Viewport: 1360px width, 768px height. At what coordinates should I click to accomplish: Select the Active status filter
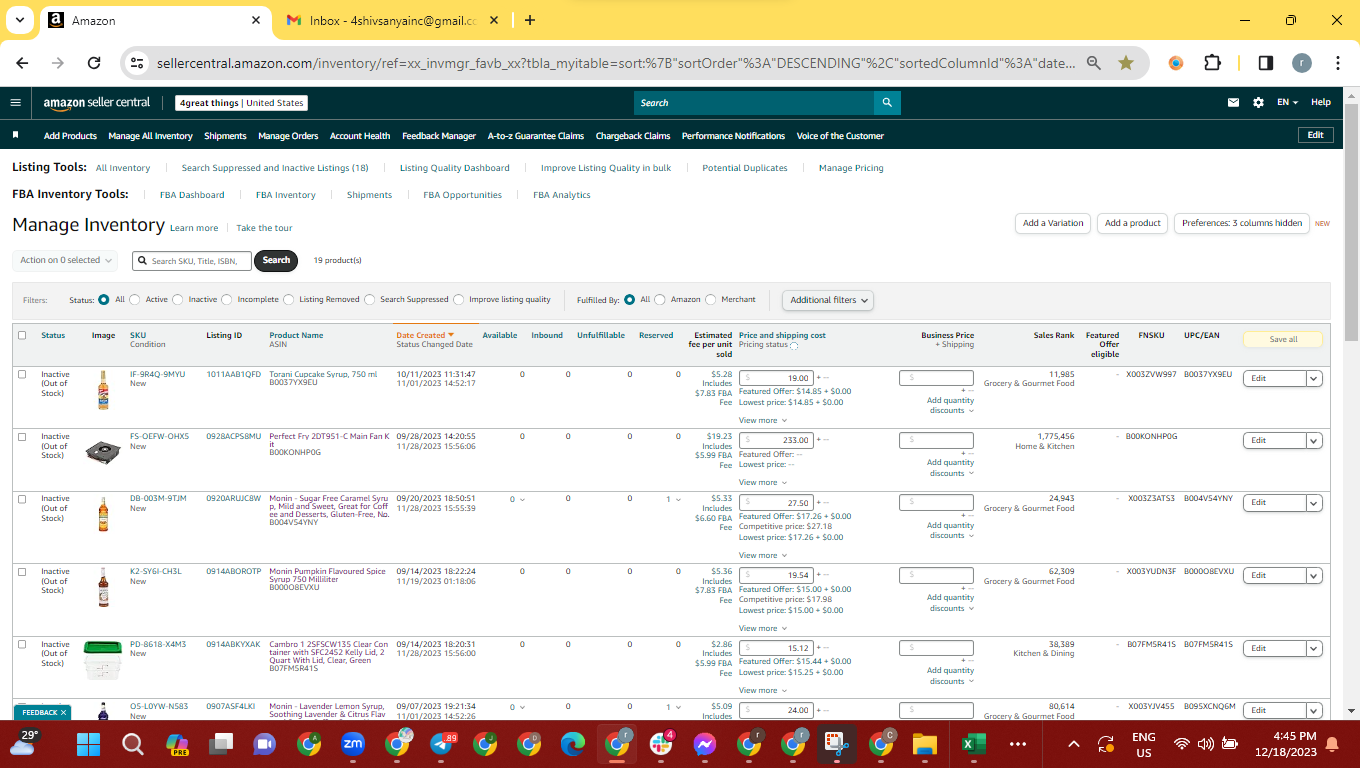tap(137, 299)
